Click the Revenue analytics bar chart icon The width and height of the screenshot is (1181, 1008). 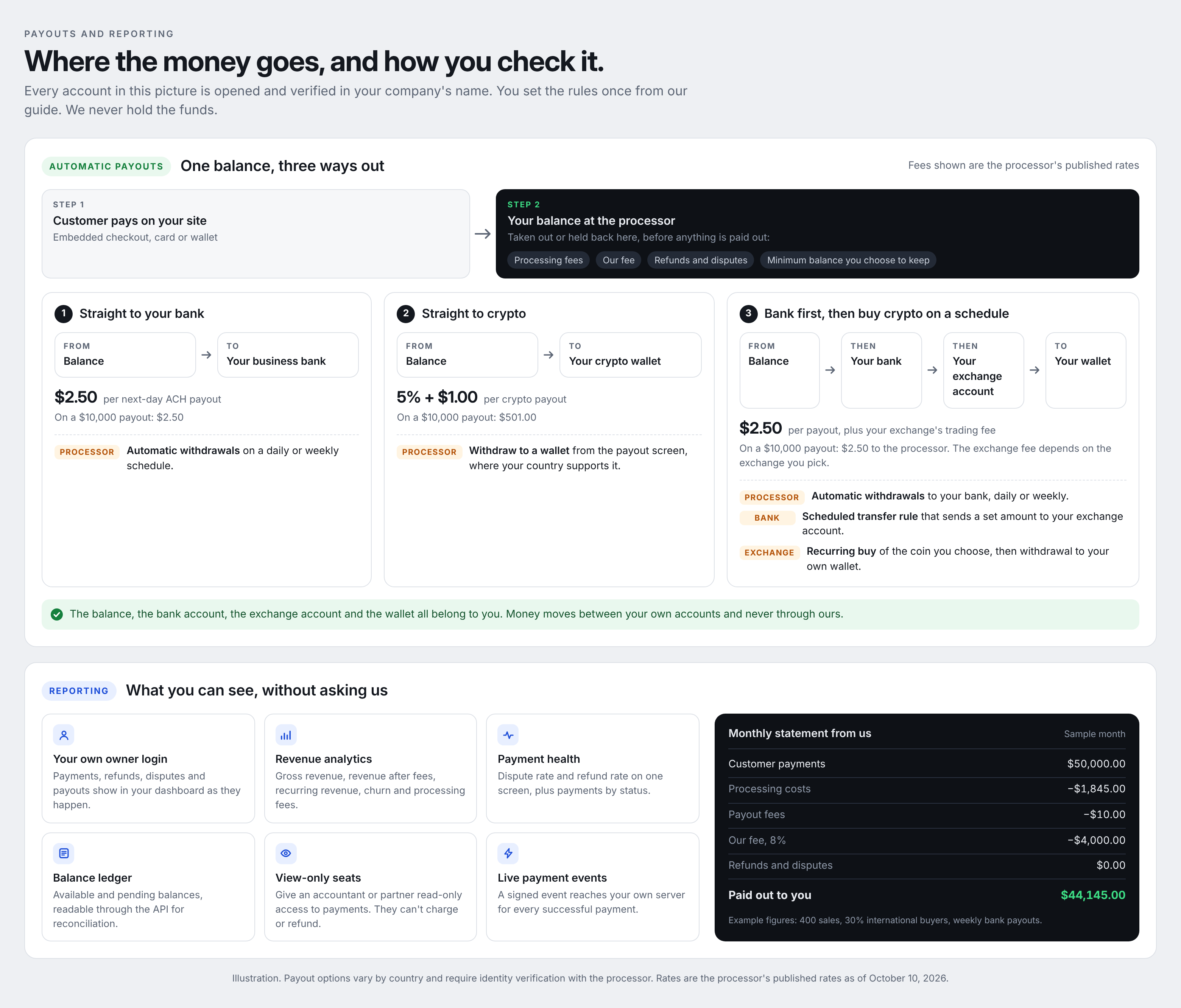tap(286, 735)
